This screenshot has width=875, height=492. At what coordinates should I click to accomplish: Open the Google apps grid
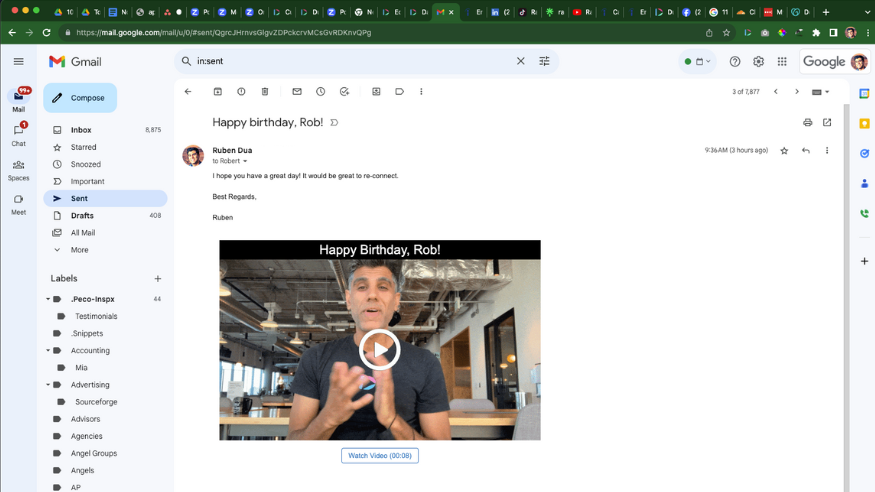pyautogui.click(x=782, y=61)
